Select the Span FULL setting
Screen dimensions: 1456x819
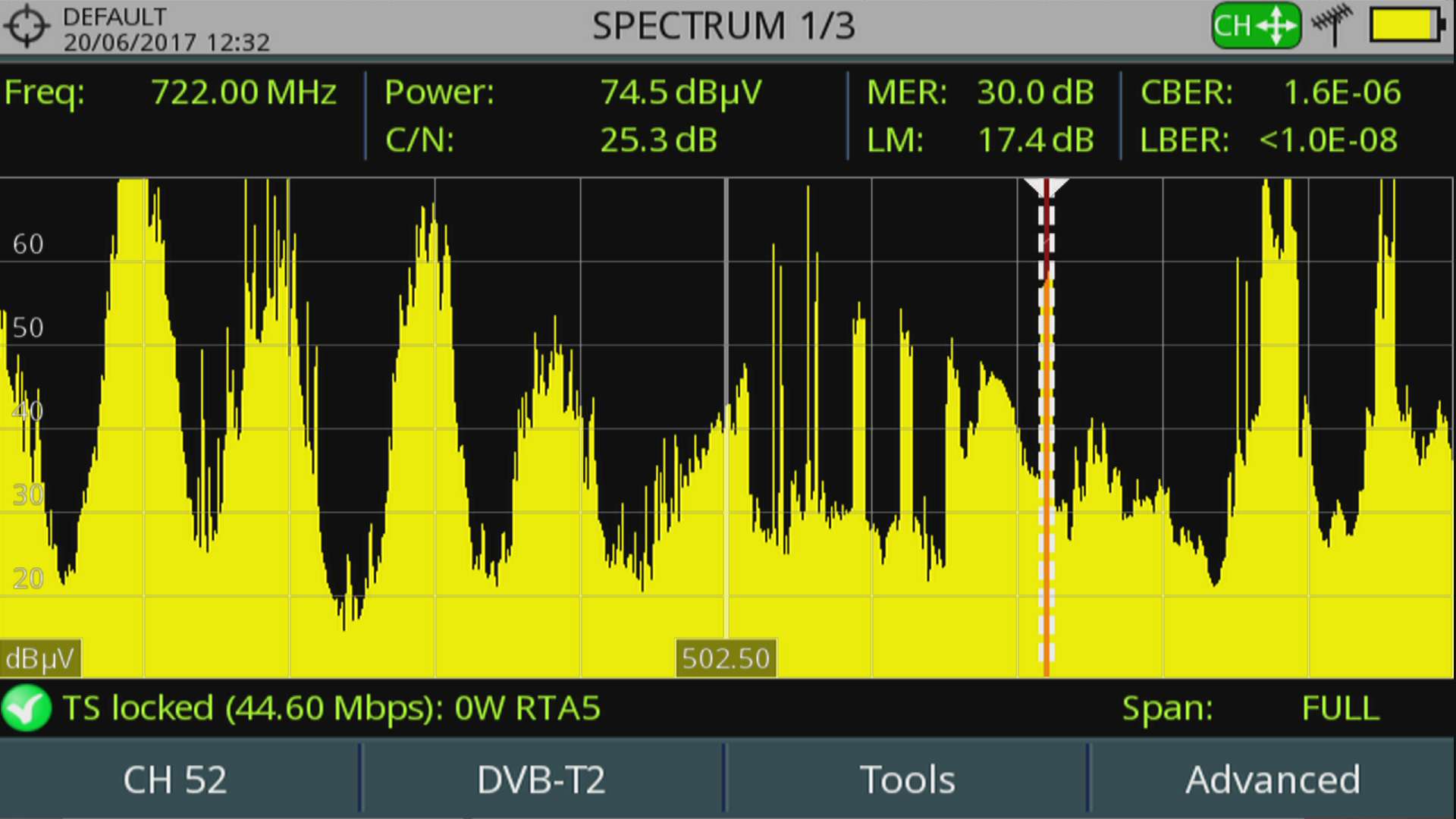coord(1339,709)
